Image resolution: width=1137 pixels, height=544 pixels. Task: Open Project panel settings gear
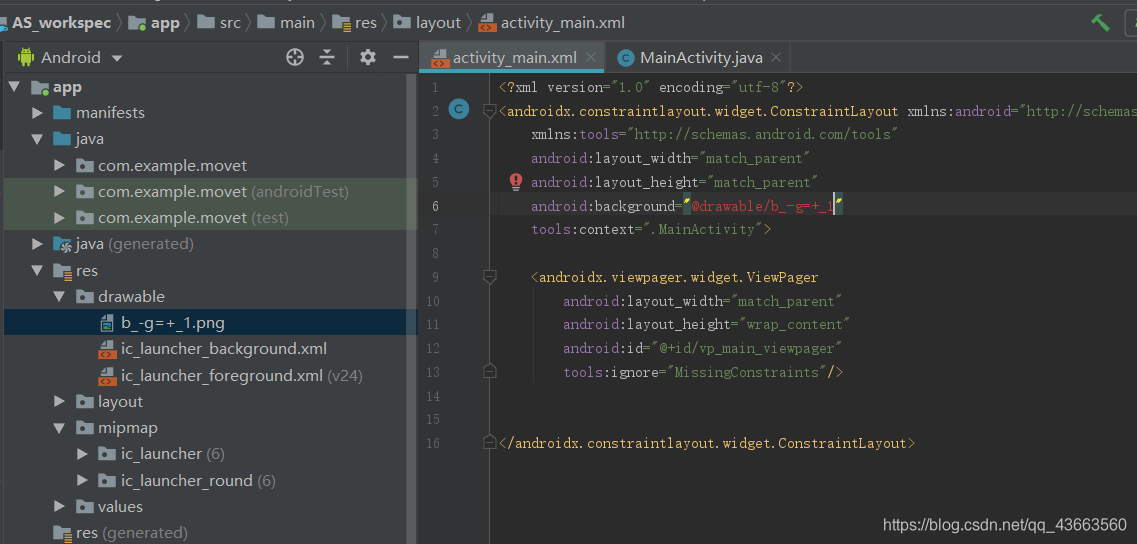tap(368, 57)
